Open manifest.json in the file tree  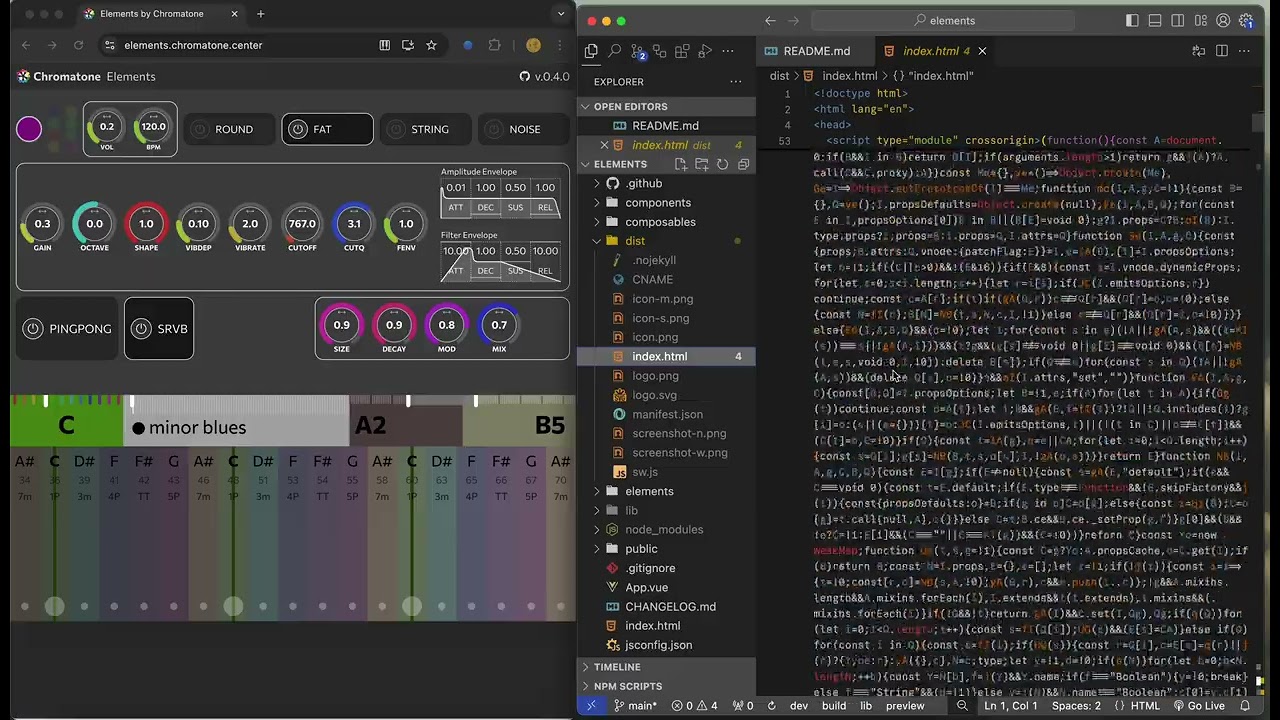[x=667, y=414]
